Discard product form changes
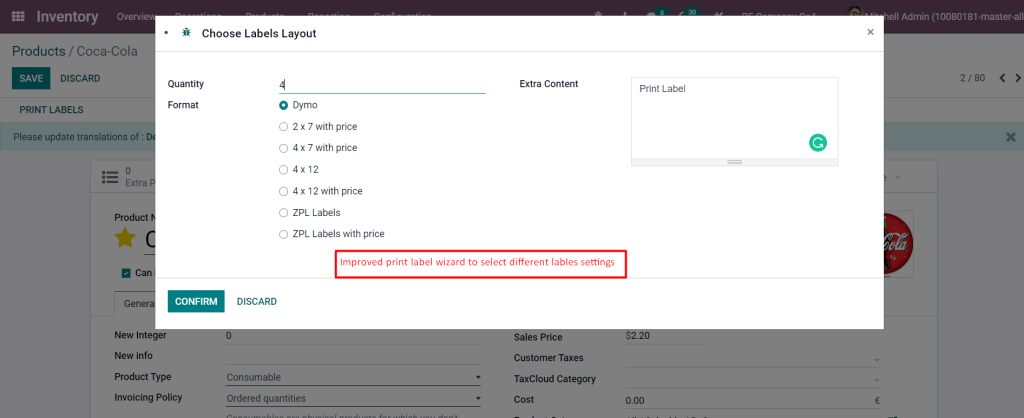Viewport: 1024px width, 418px height. coord(80,78)
